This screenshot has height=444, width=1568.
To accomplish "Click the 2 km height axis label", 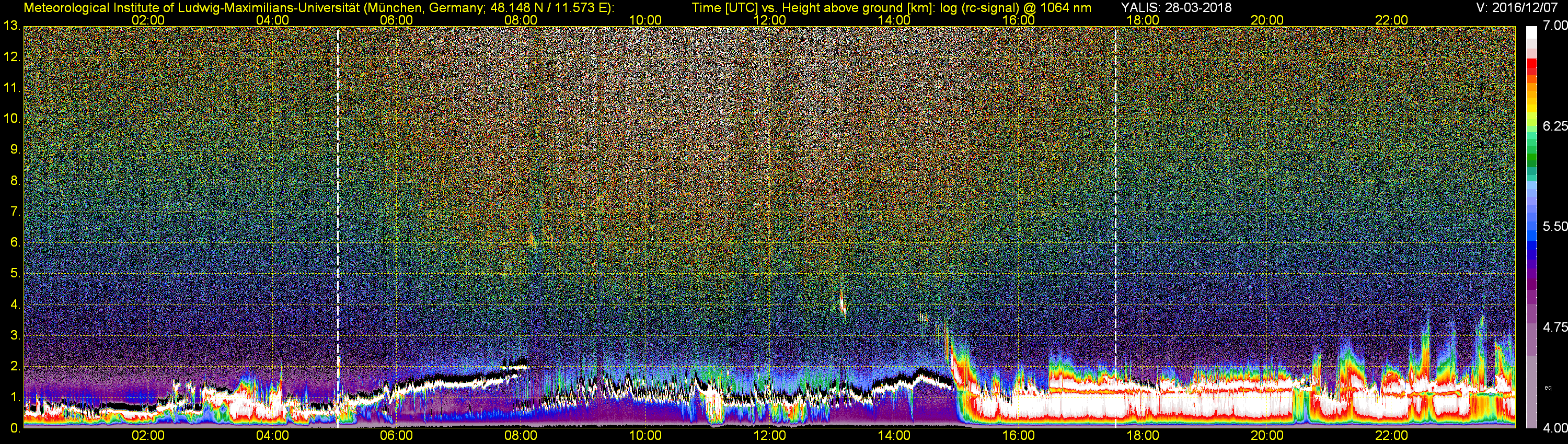I will click(x=15, y=367).
